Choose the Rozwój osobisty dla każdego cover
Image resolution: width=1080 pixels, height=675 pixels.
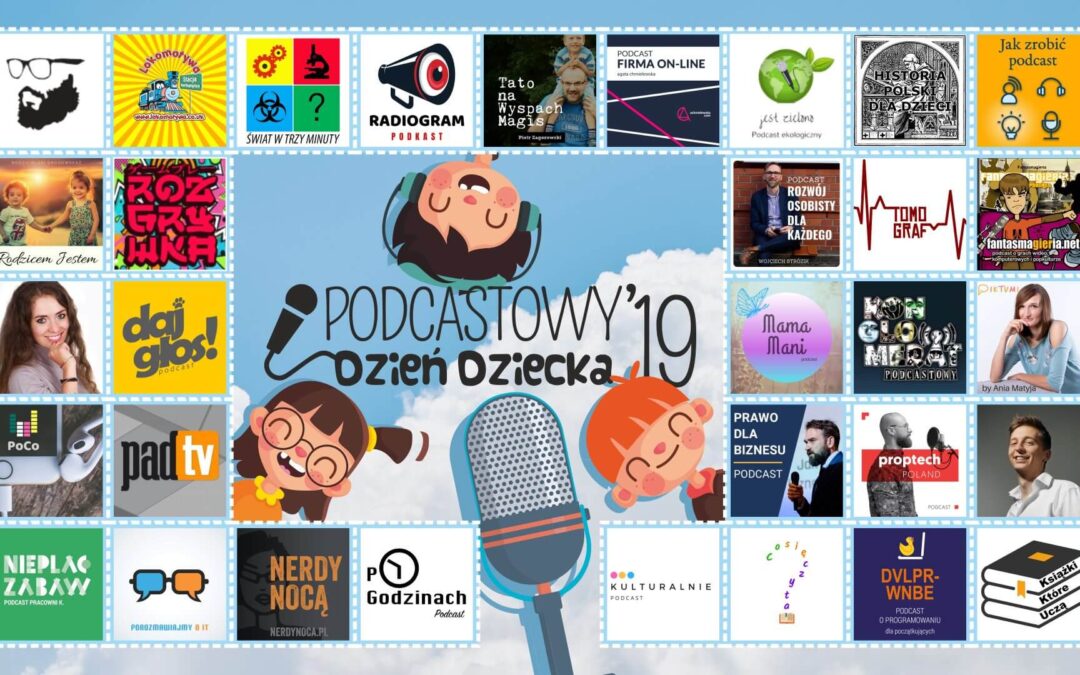[787, 214]
